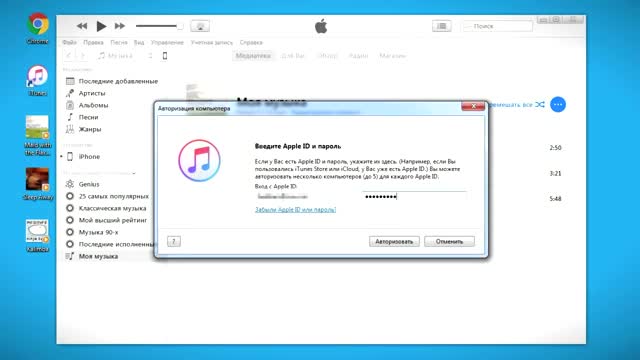Select the song lasting 5:48

(x=555, y=199)
